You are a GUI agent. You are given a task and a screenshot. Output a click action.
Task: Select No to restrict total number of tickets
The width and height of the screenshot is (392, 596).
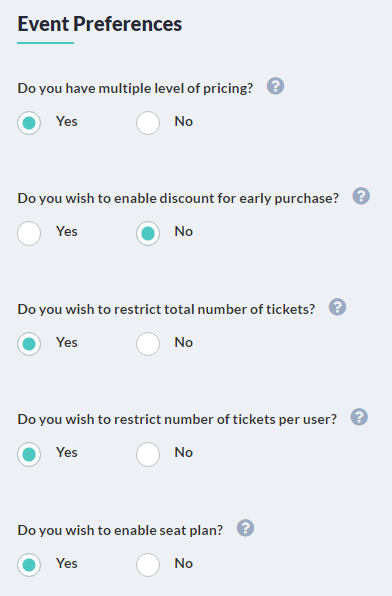pos(148,344)
